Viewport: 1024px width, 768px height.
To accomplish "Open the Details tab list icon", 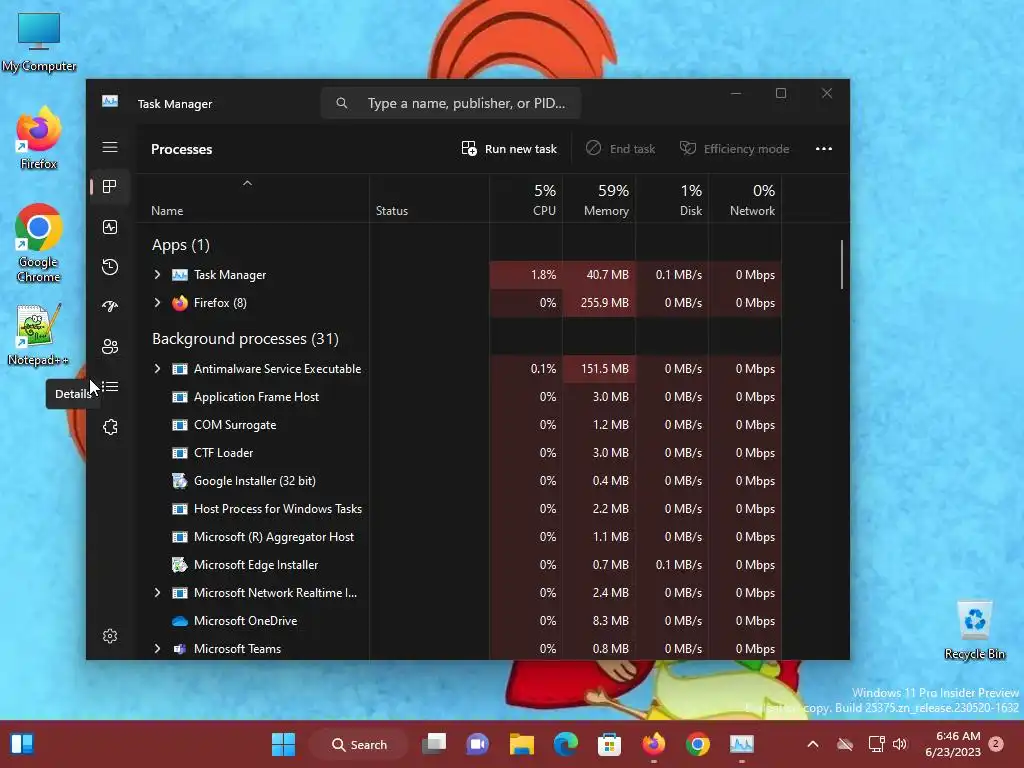I will [110, 387].
